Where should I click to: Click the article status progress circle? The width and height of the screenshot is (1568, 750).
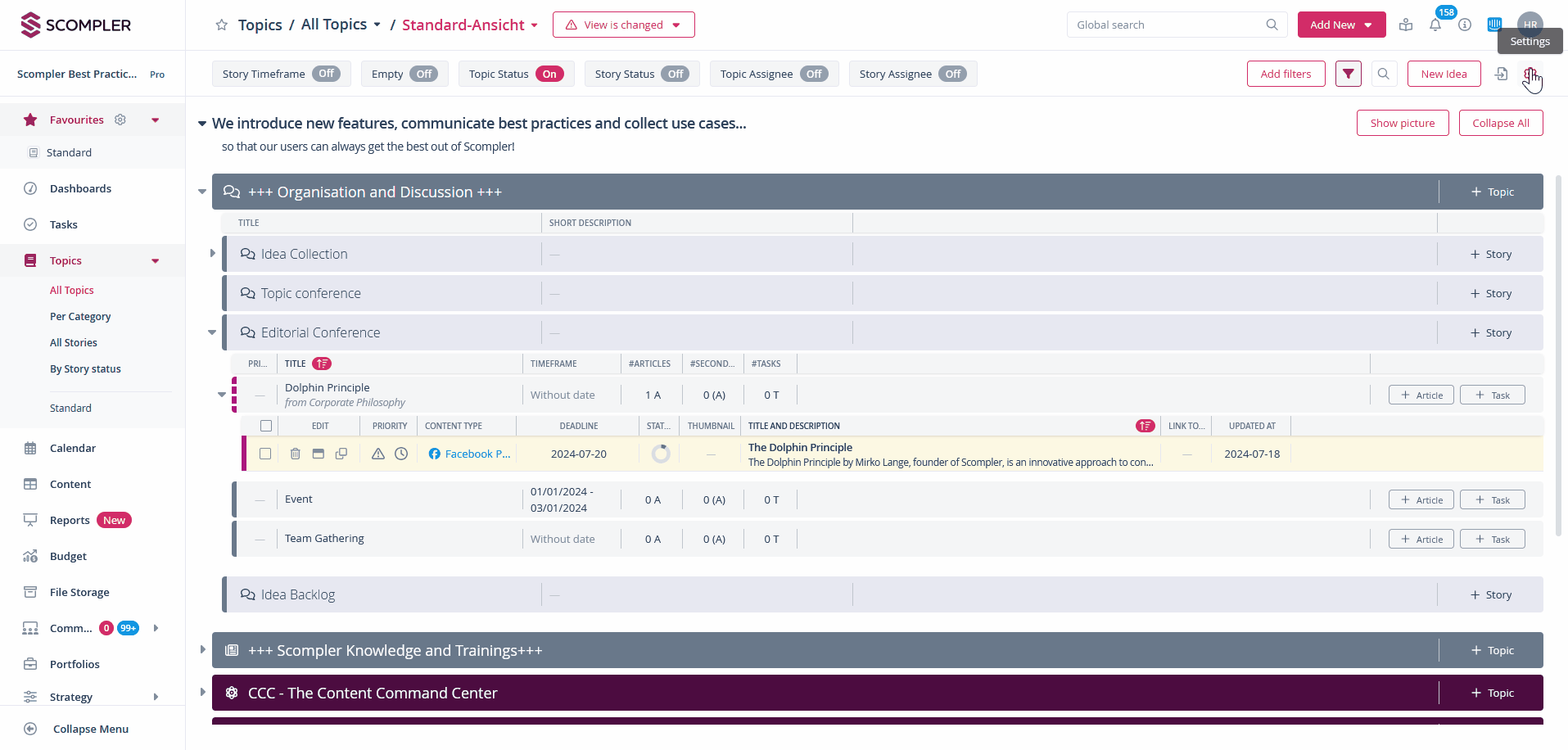point(660,454)
